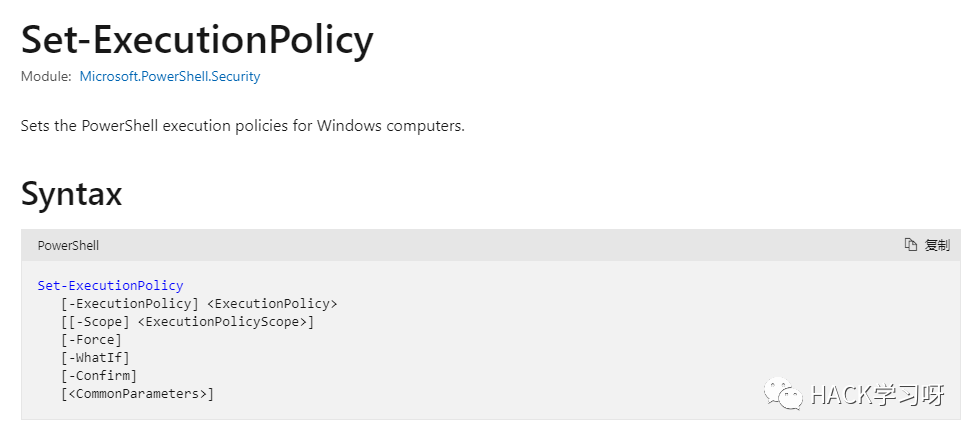Open the Microsoft.PowerShell.Security module link
Screen dimensions: 976x438
[x=170, y=77]
